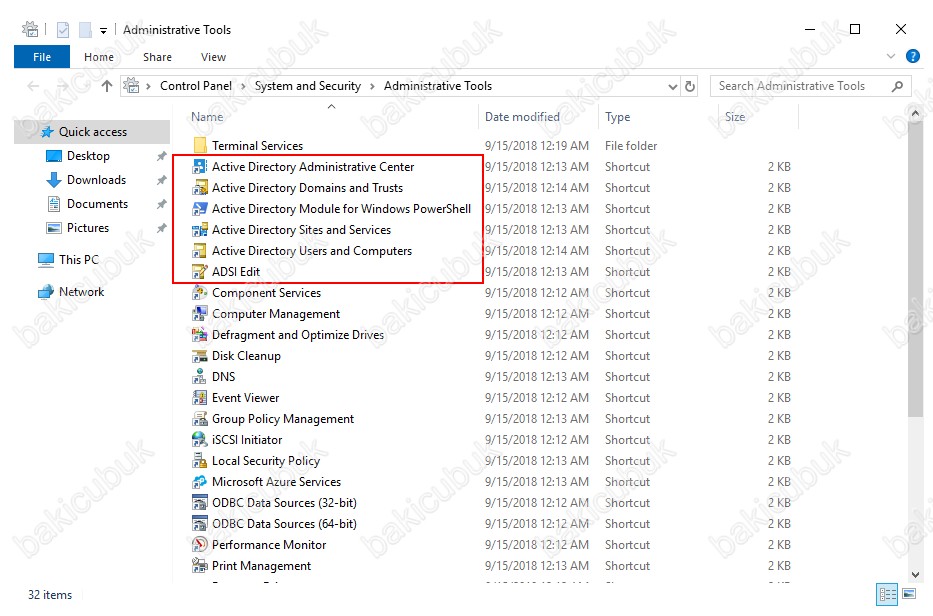Go up one folder level arrow
This screenshot has width=933, height=616.
(x=107, y=86)
